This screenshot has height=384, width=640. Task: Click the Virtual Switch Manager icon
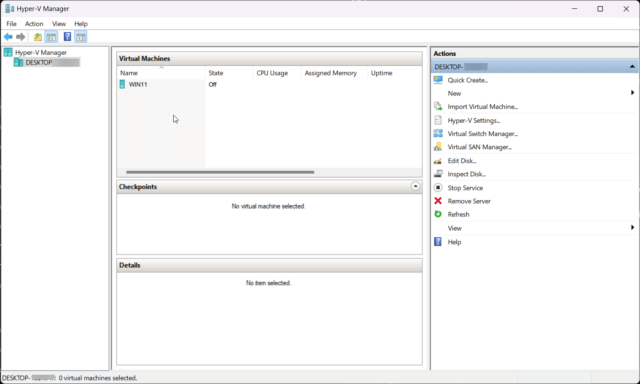coord(438,133)
